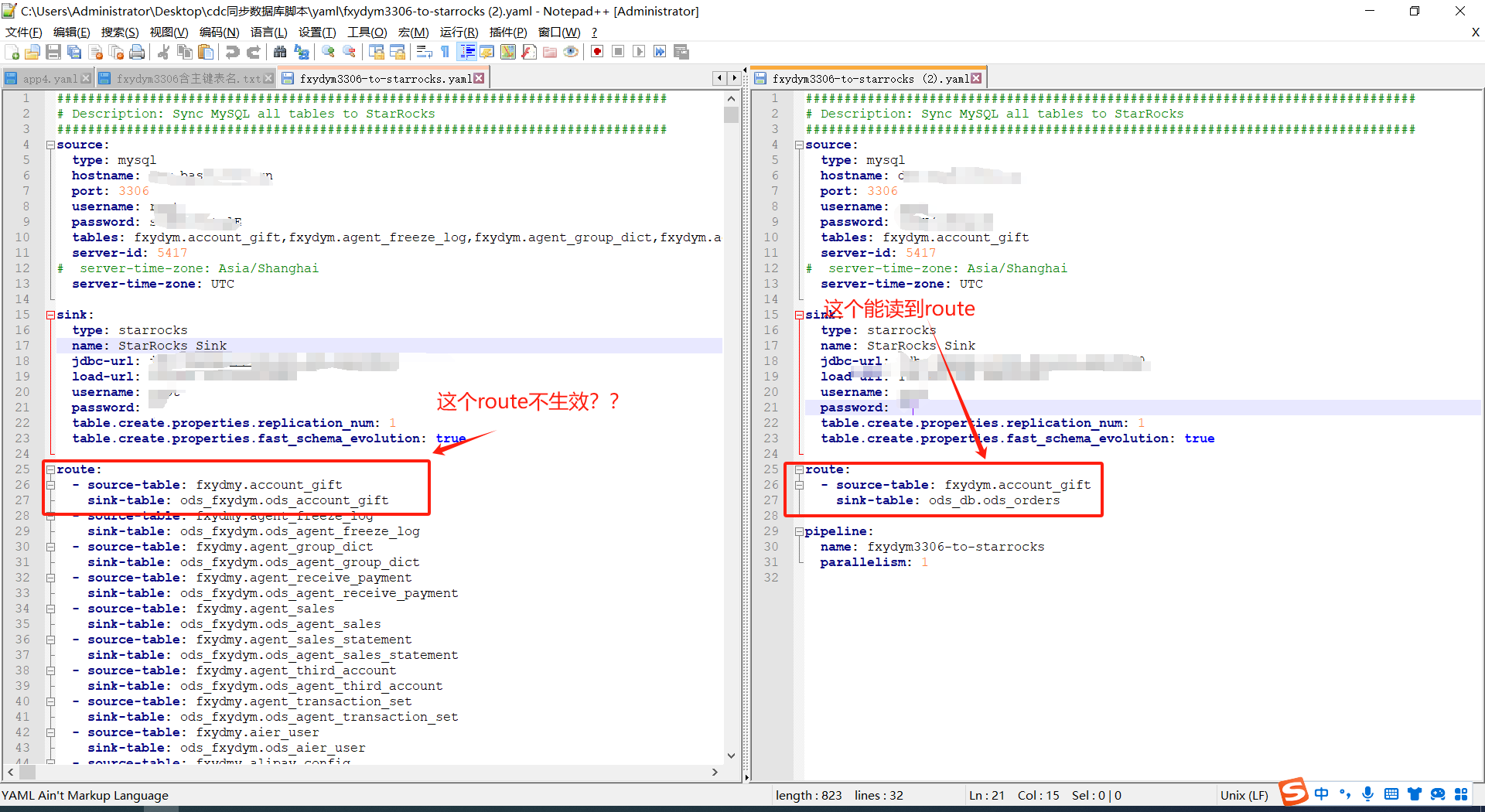Image resolution: width=1485 pixels, height=812 pixels.
Task: Stop macro recording
Action: pos(618,52)
